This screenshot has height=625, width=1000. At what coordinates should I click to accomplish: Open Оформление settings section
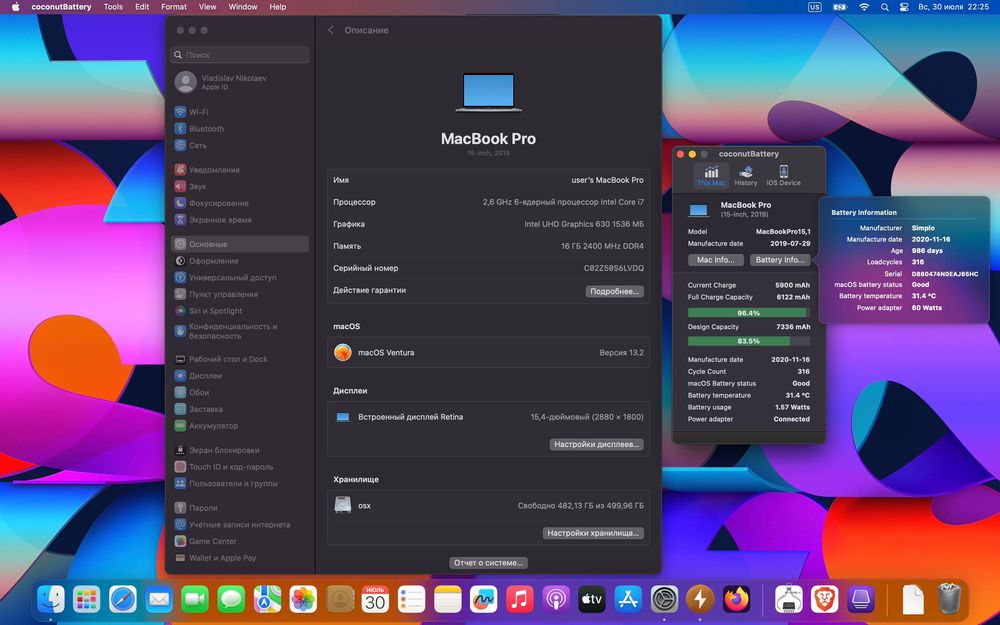(240, 261)
